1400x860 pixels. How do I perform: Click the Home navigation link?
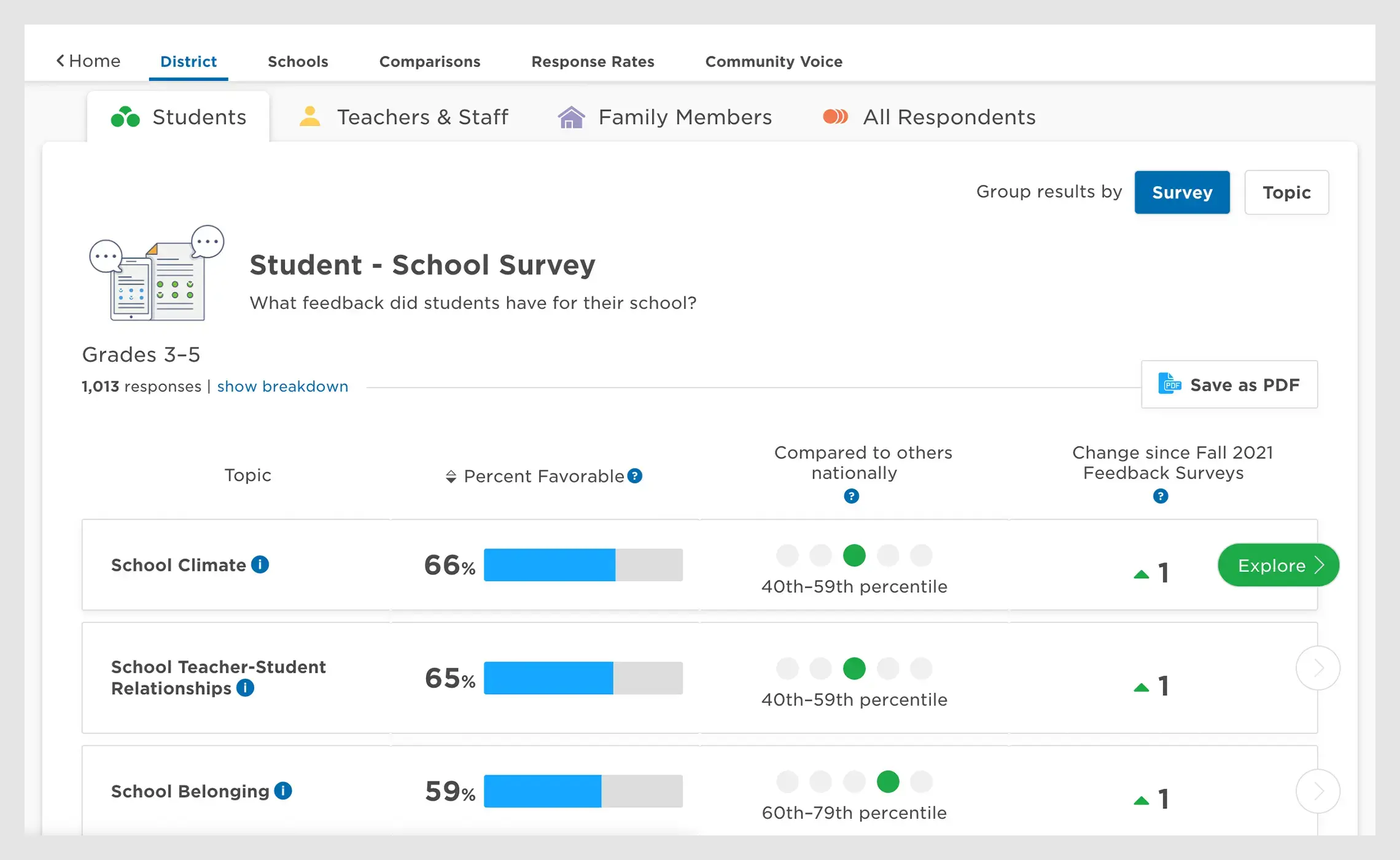pos(89,61)
